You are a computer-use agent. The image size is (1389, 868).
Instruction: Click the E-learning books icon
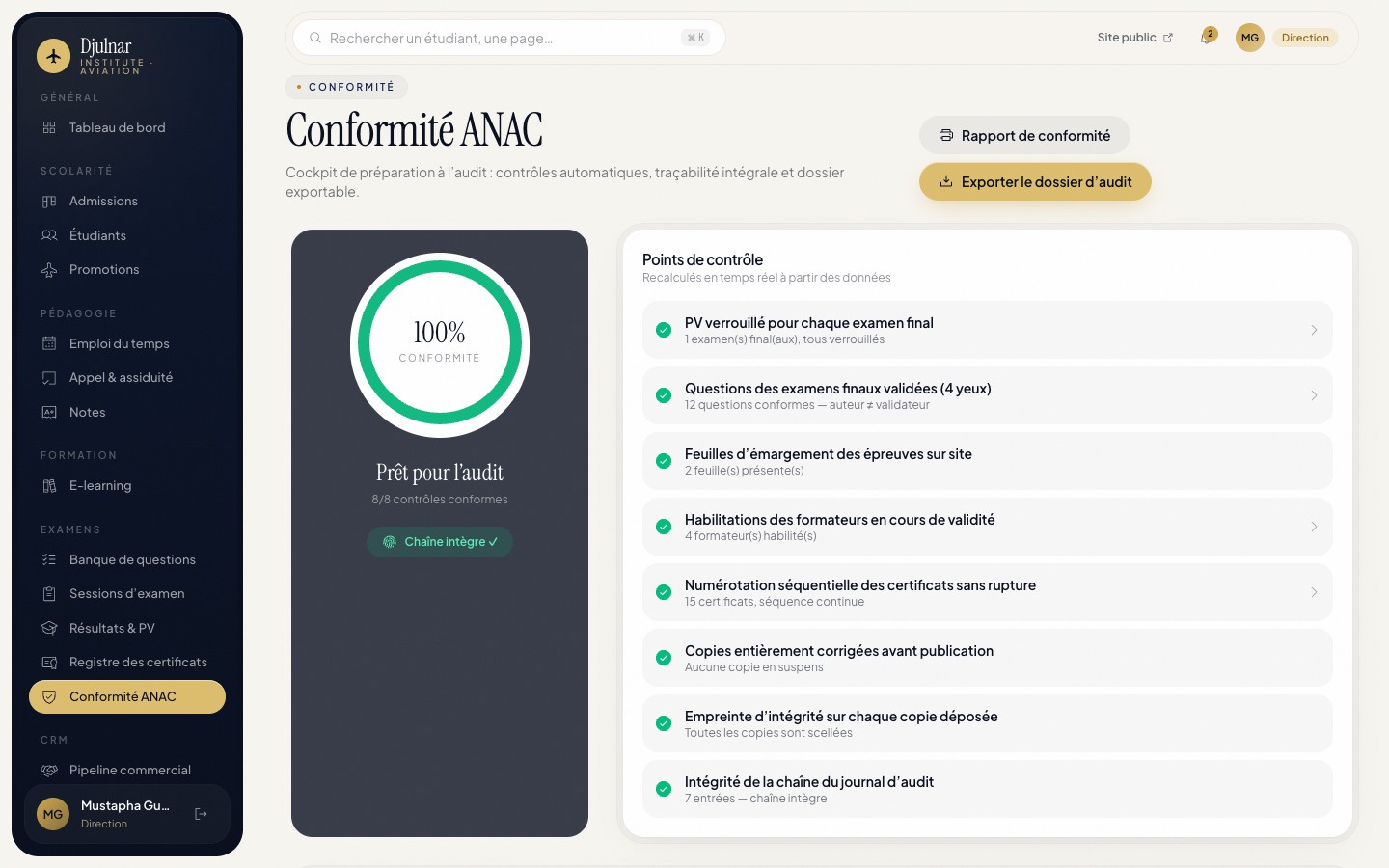(x=49, y=486)
